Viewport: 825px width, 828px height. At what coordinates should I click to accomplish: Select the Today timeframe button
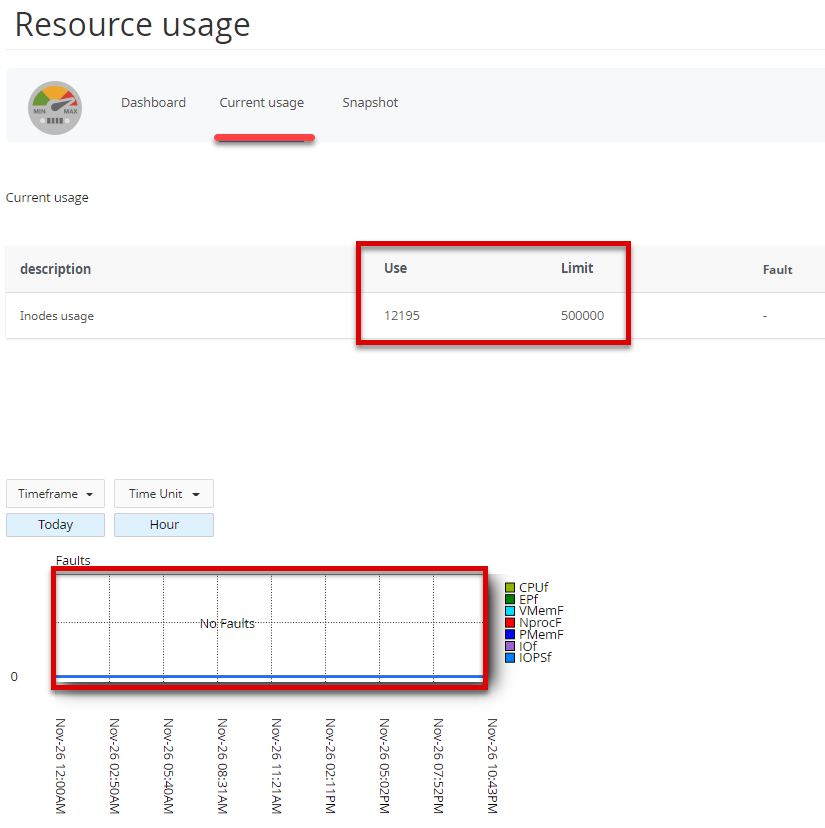(55, 524)
